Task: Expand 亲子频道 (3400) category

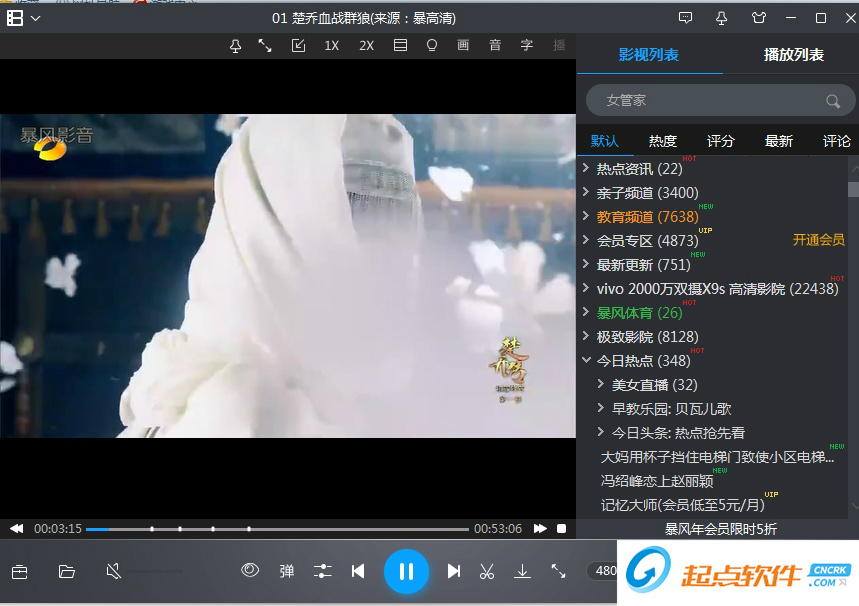Action: point(586,192)
